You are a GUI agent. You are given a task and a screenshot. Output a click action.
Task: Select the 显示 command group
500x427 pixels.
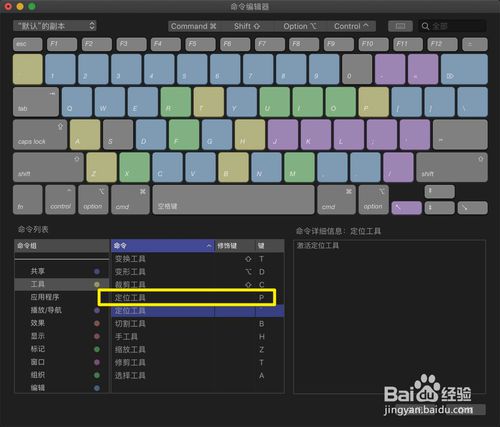pos(62,336)
